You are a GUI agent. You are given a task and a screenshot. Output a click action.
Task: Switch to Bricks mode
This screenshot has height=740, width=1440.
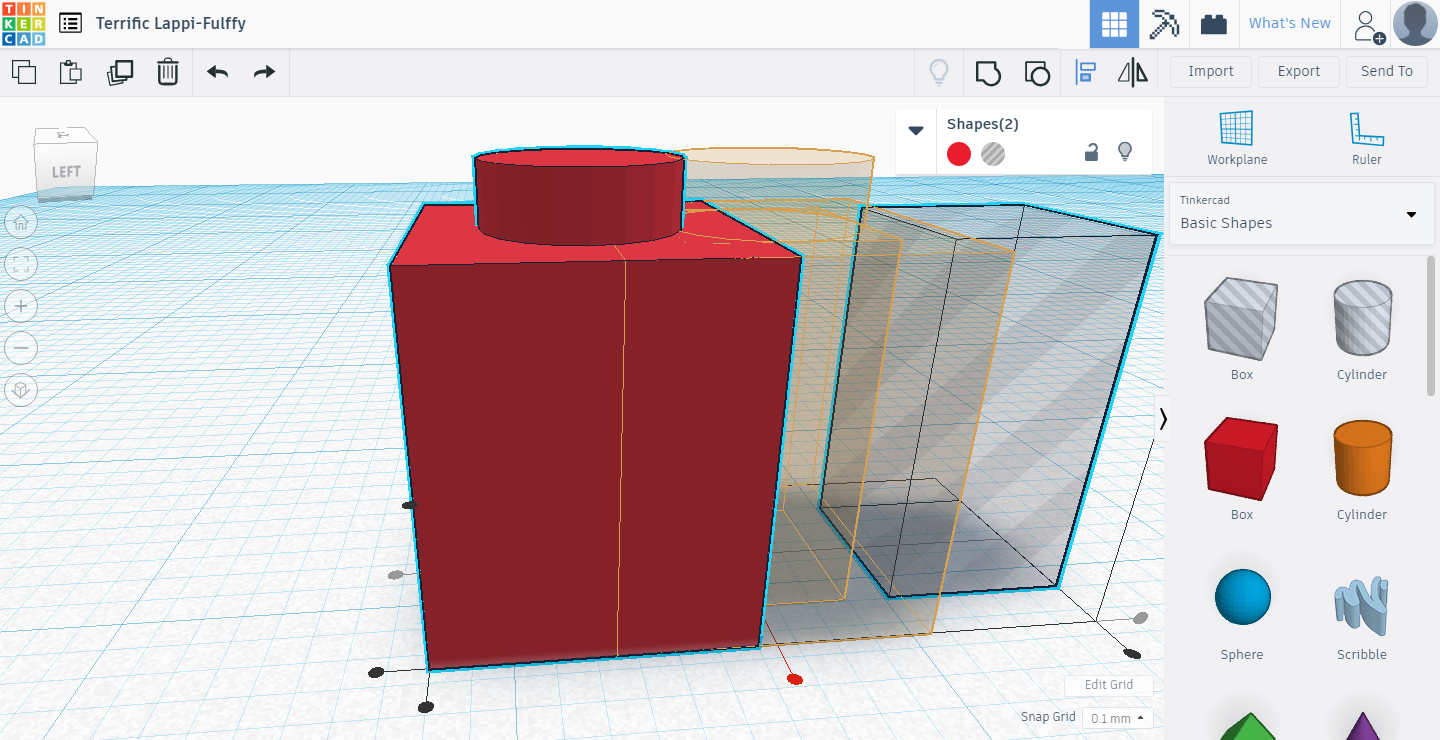(x=1214, y=24)
